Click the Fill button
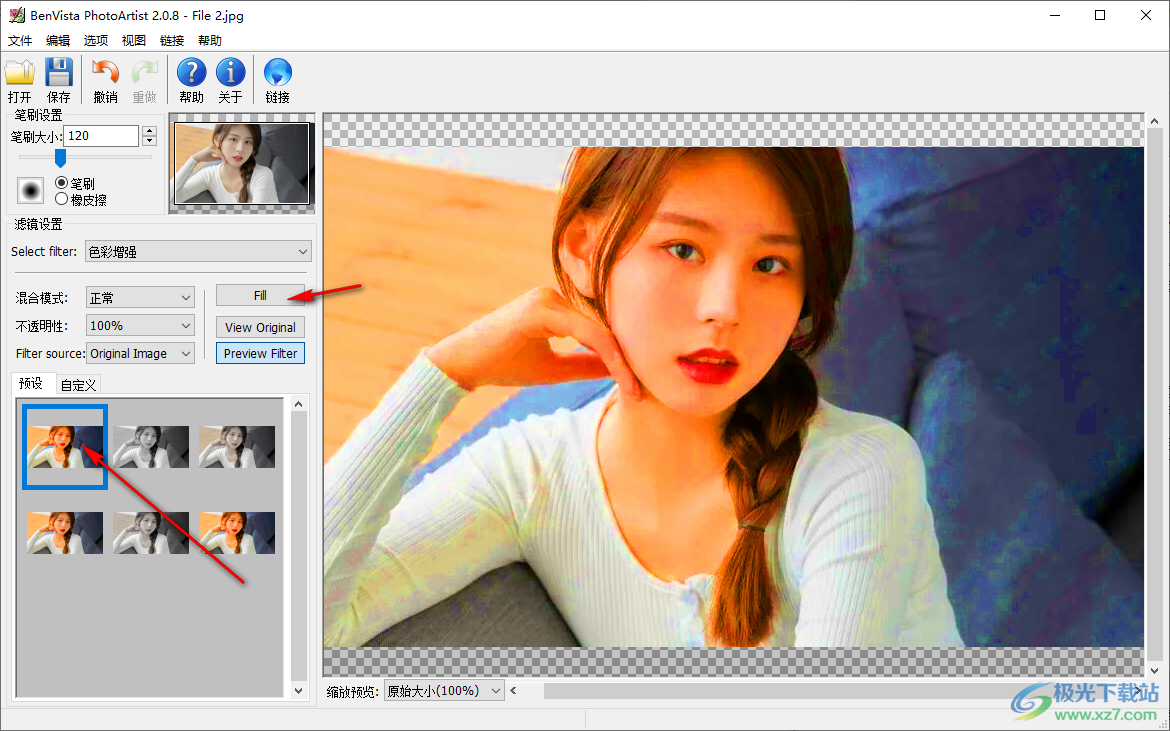 click(260, 295)
